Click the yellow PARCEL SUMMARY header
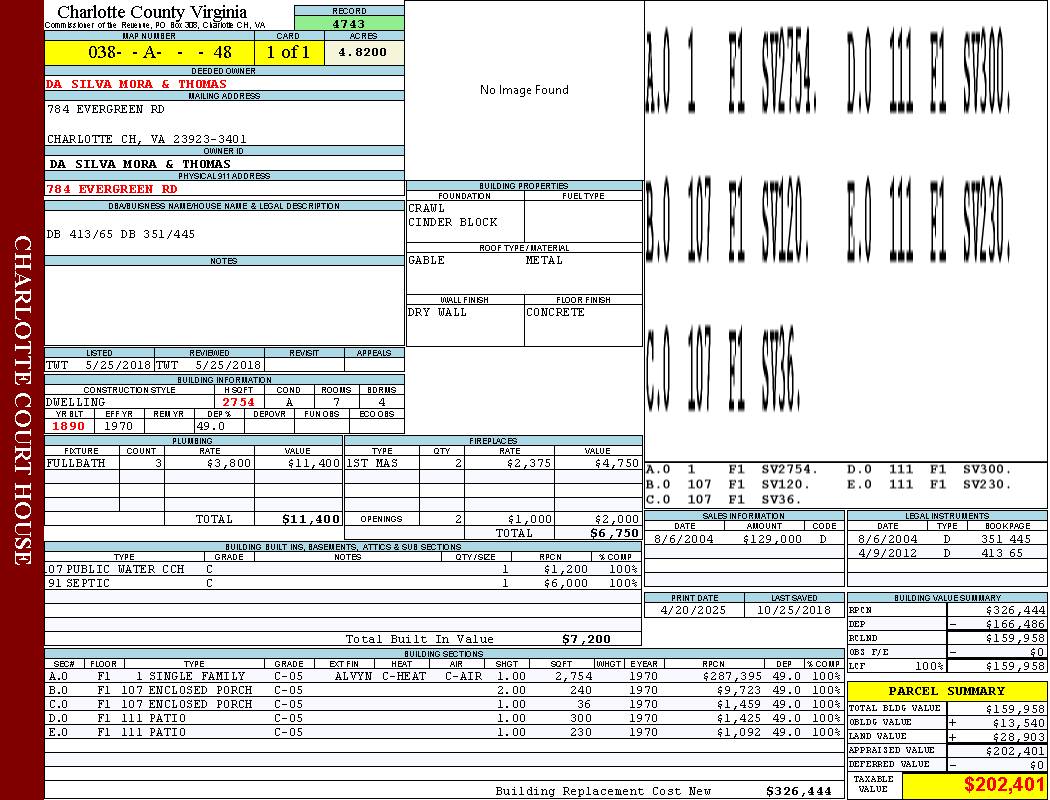The width and height of the screenshot is (1050, 800). tap(947, 691)
